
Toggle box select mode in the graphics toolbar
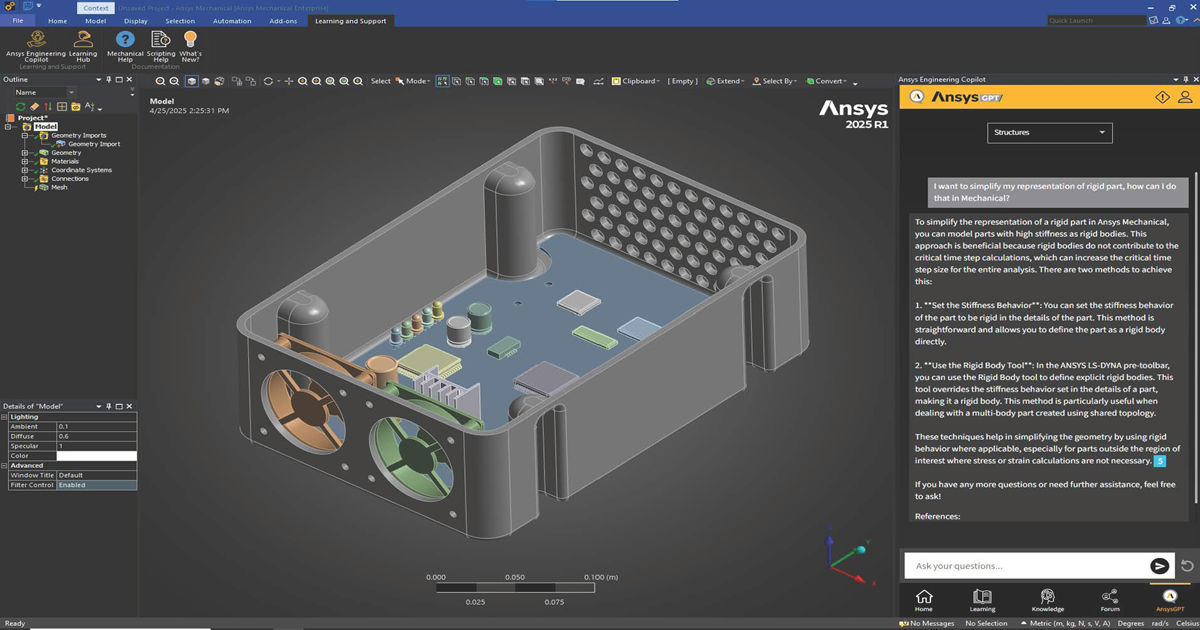(442, 81)
